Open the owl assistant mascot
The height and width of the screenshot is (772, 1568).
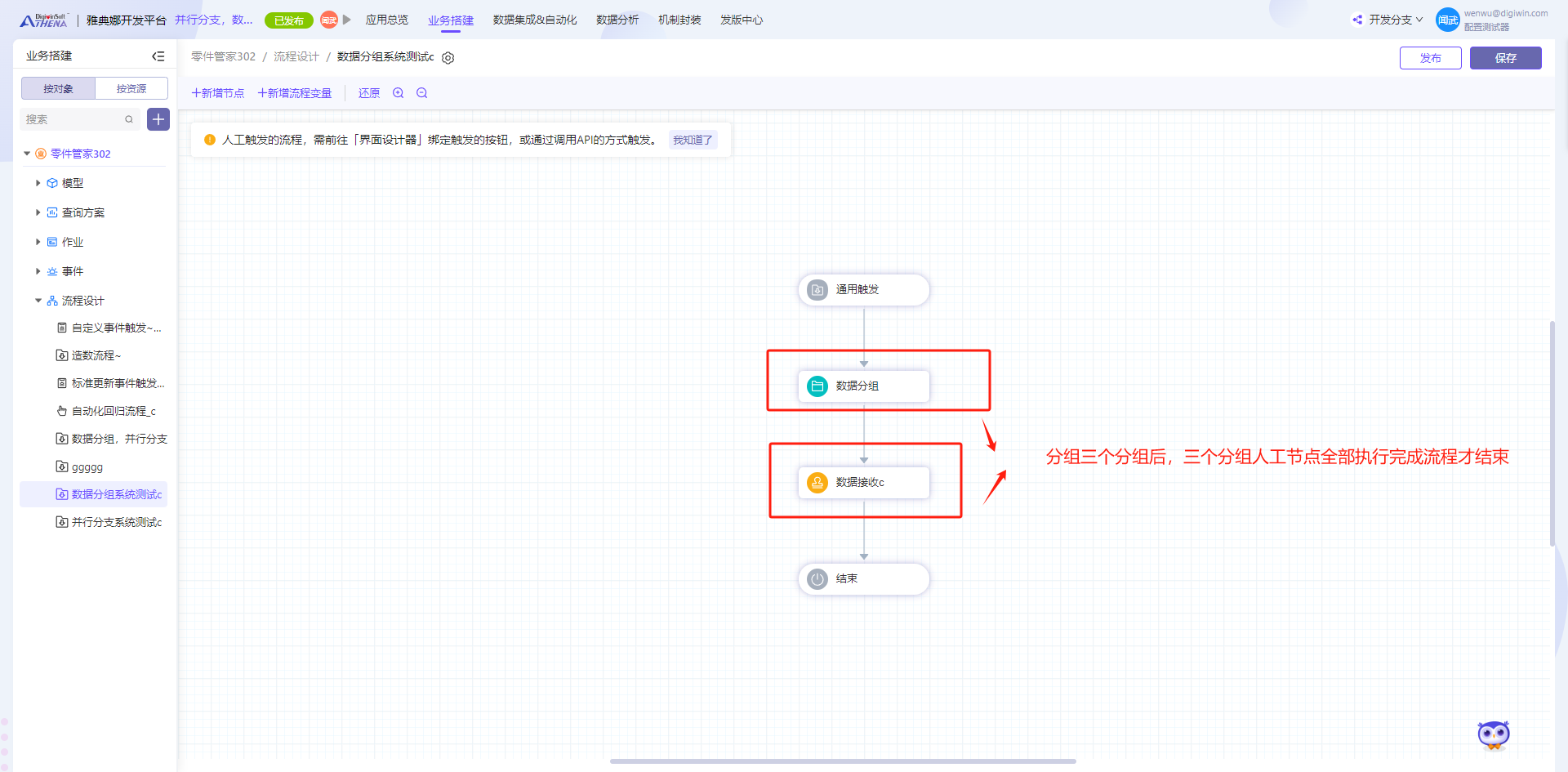click(1493, 735)
